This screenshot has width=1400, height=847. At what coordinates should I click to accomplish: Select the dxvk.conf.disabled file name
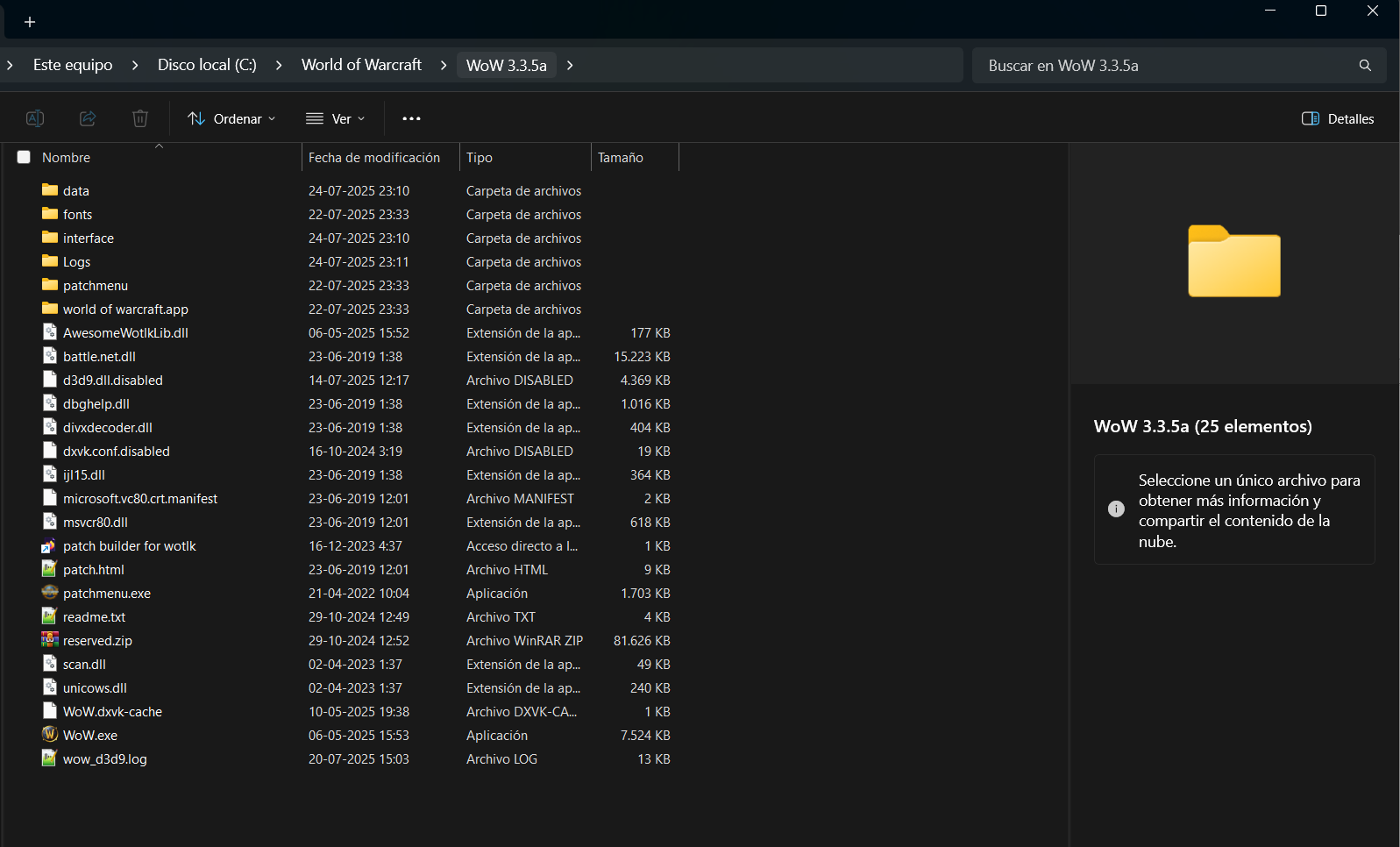click(117, 452)
